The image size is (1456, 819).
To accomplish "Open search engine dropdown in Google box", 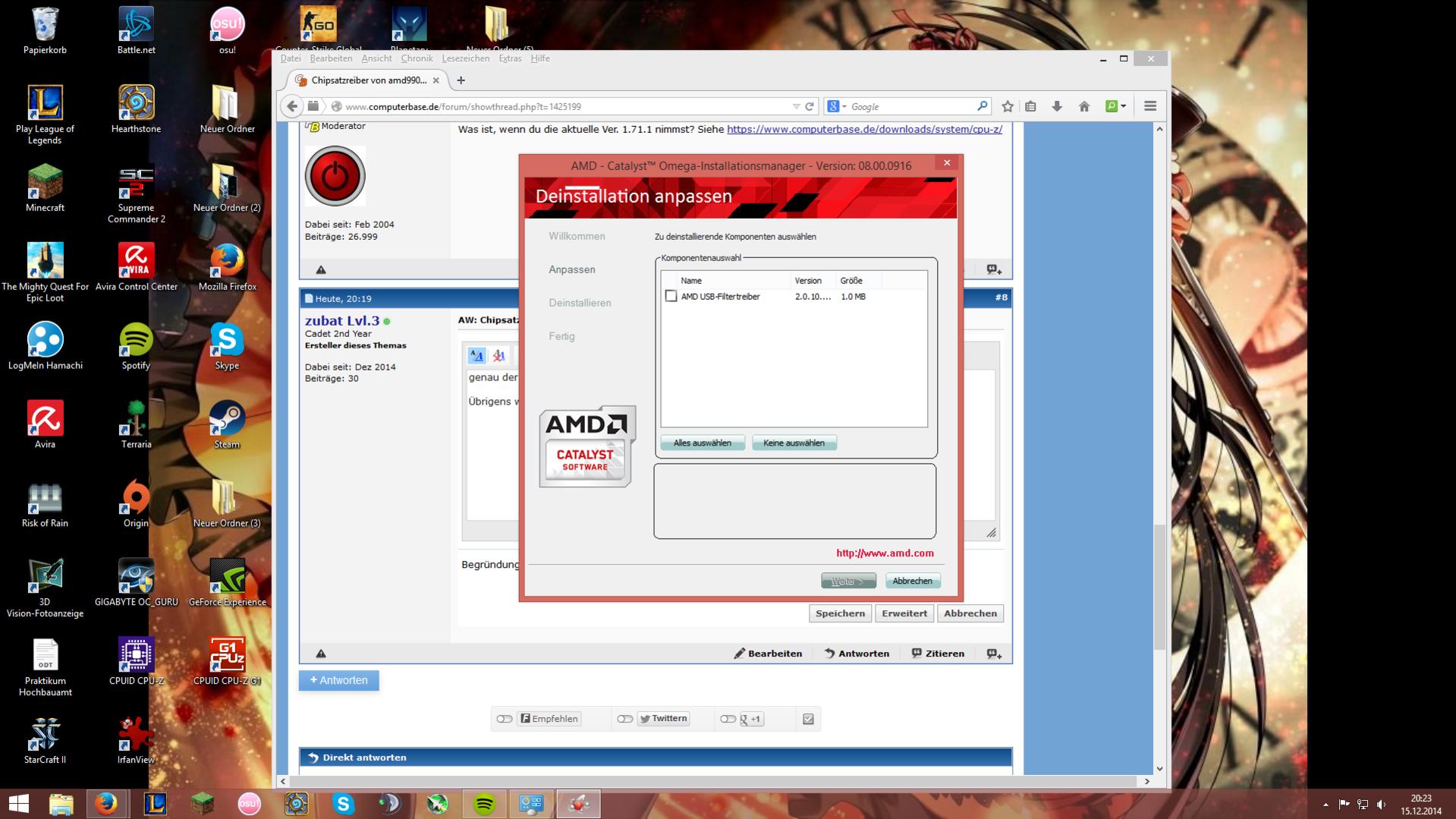I will tap(836, 107).
